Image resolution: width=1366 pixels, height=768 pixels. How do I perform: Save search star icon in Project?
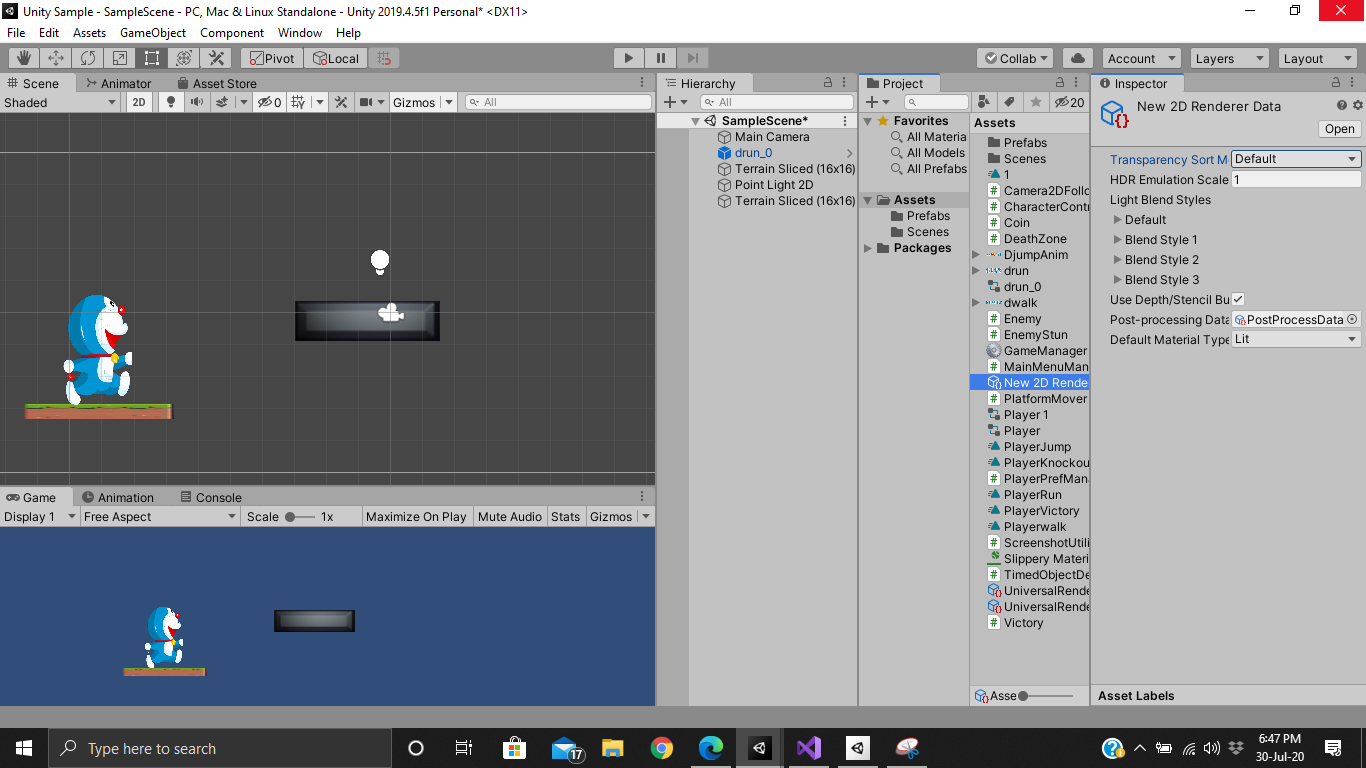[1036, 102]
